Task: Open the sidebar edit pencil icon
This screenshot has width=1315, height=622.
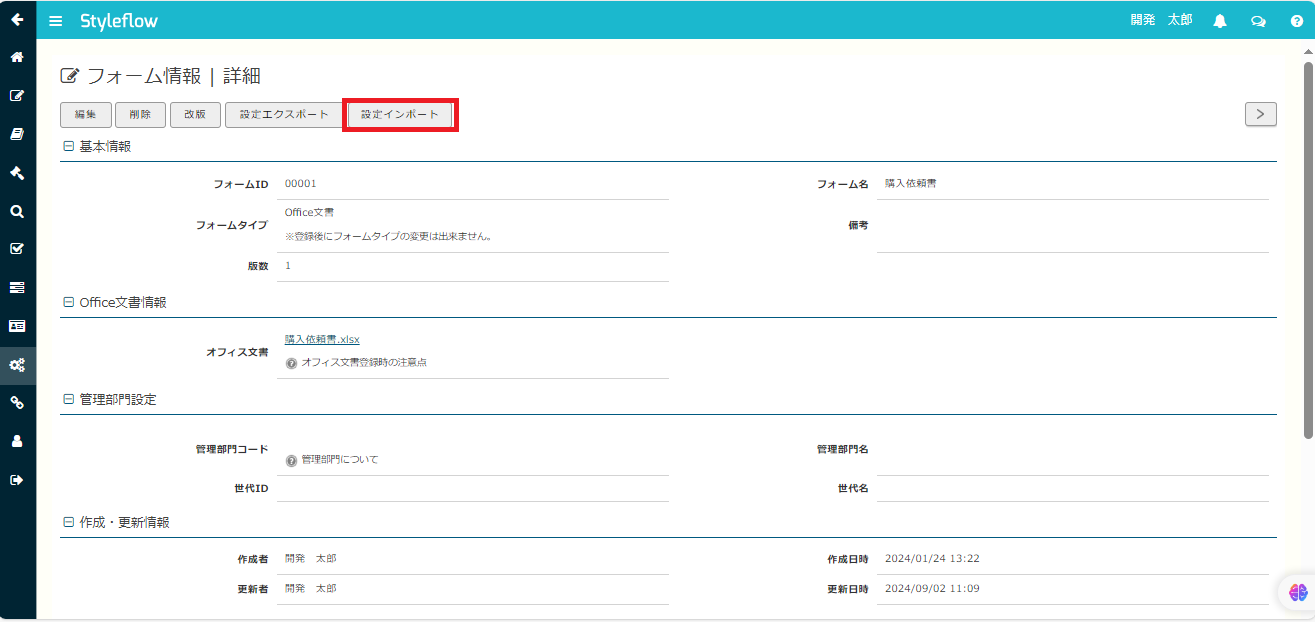Action: pos(17,96)
